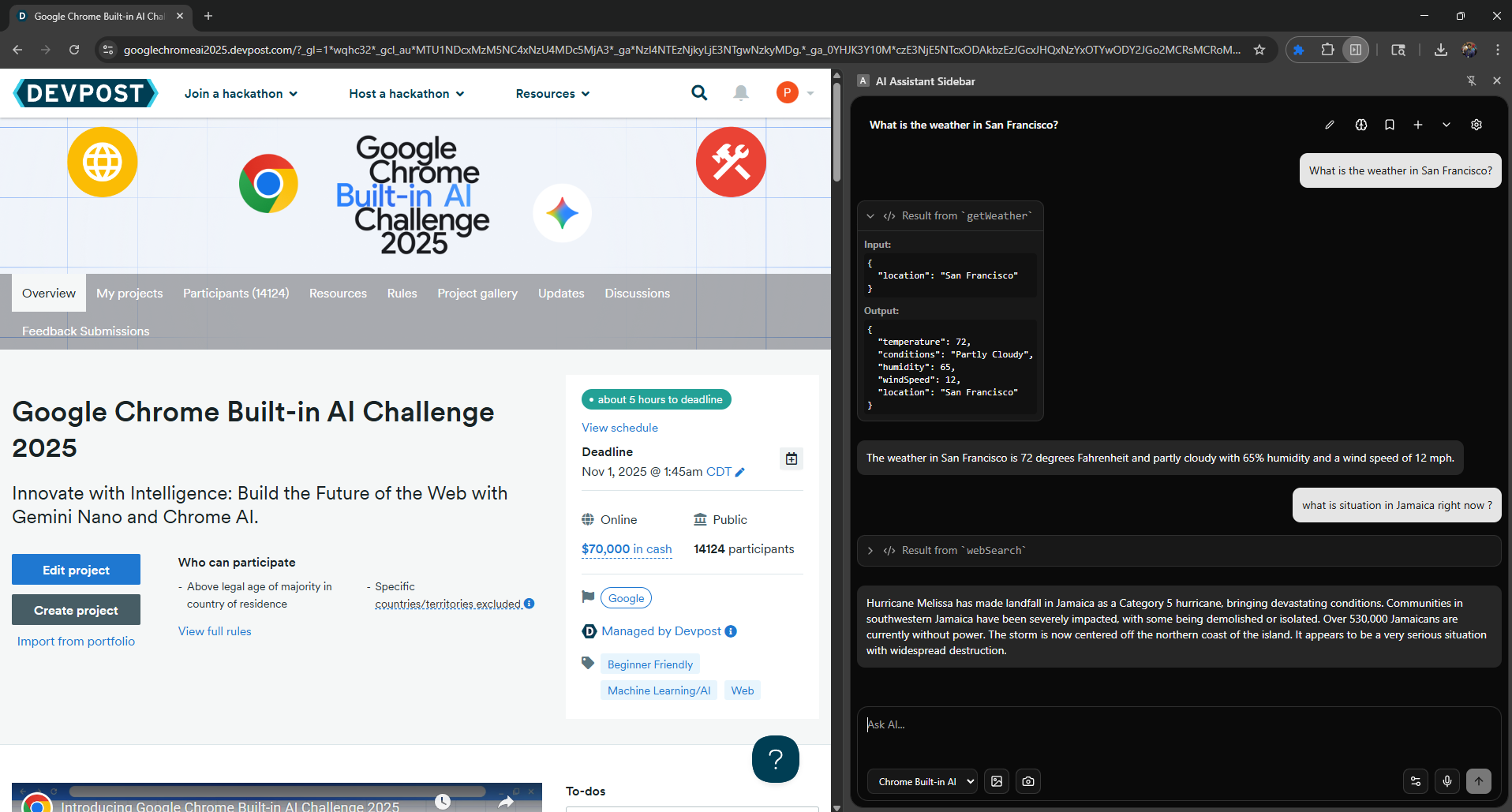Open the Chrome Extensions puzzle menu
Image resolution: width=1512 pixels, height=812 pixels.
(x=1327, y=50)
